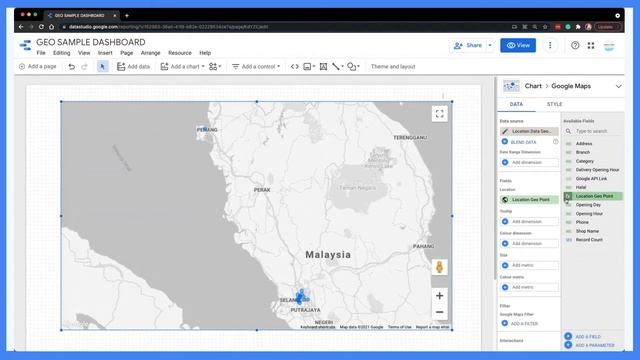Image resolution: width=640 pixels, height=360 pixels.
Task: Open the line tool dropdown
Action: [338, 67]
